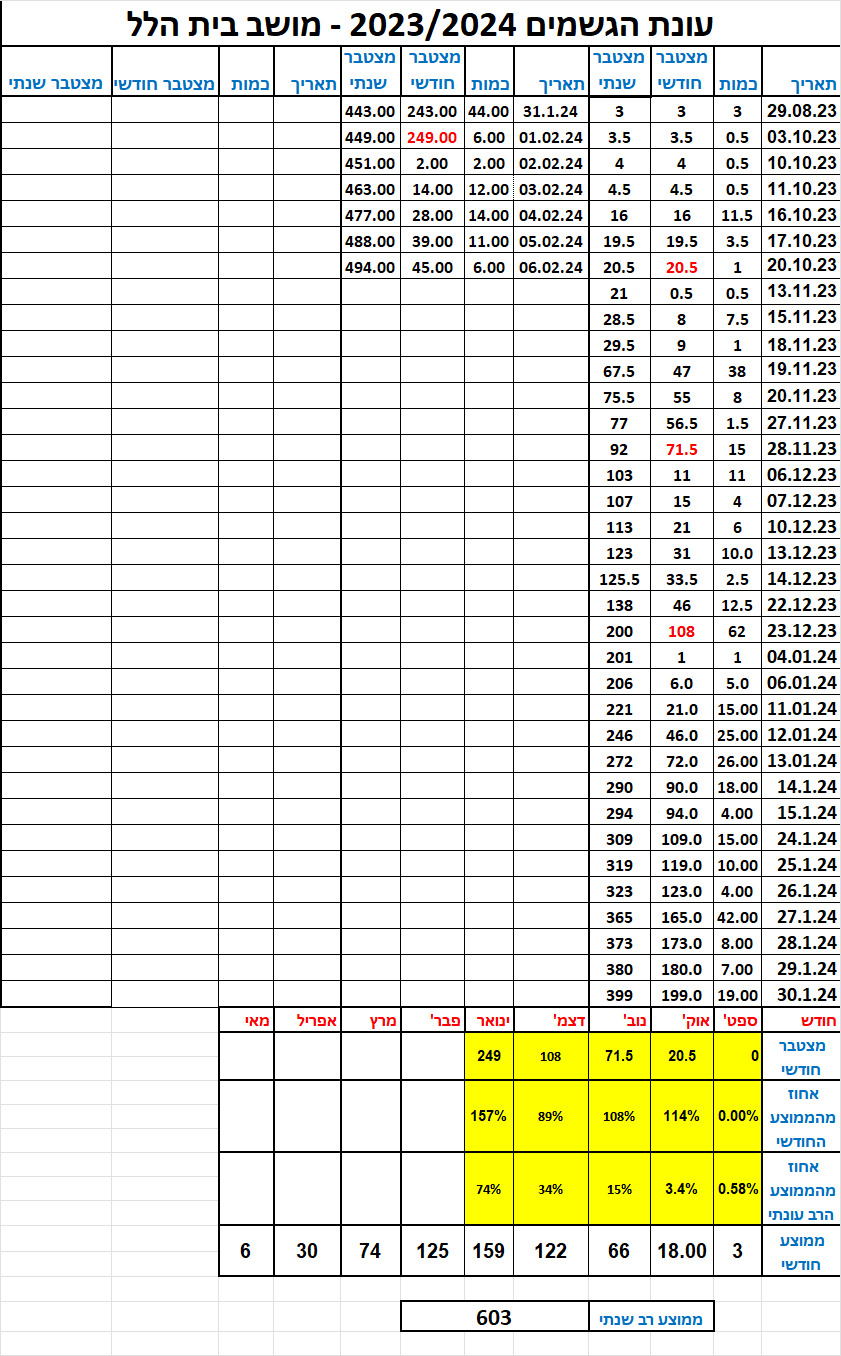This screenshot has width=841, height=1356.
Task: Select the yearly cumulative cell 399
Action: 620,995
